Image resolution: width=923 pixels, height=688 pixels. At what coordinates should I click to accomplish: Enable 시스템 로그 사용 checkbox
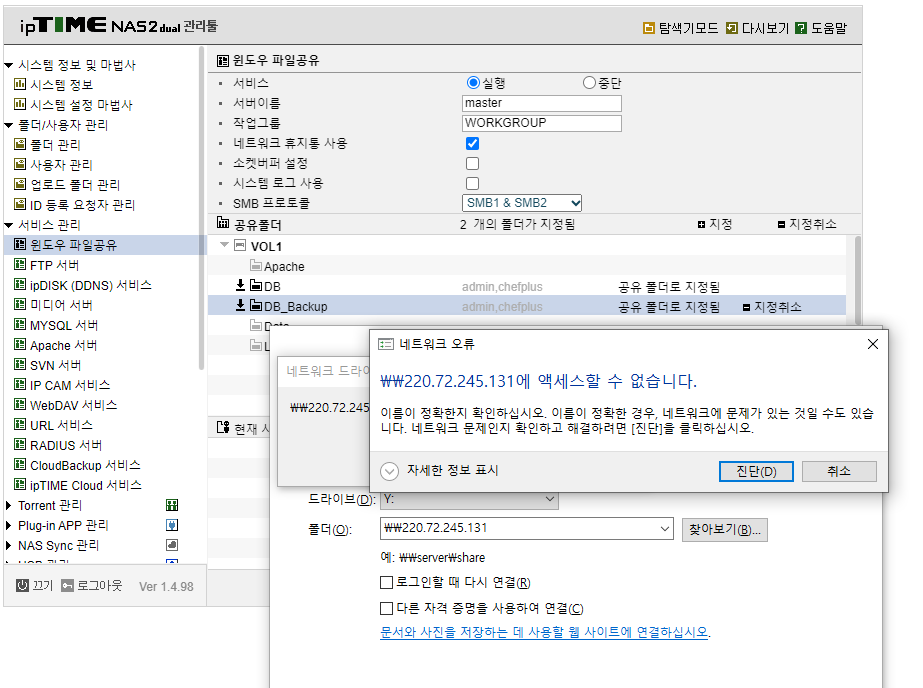(x=472, y=183)
